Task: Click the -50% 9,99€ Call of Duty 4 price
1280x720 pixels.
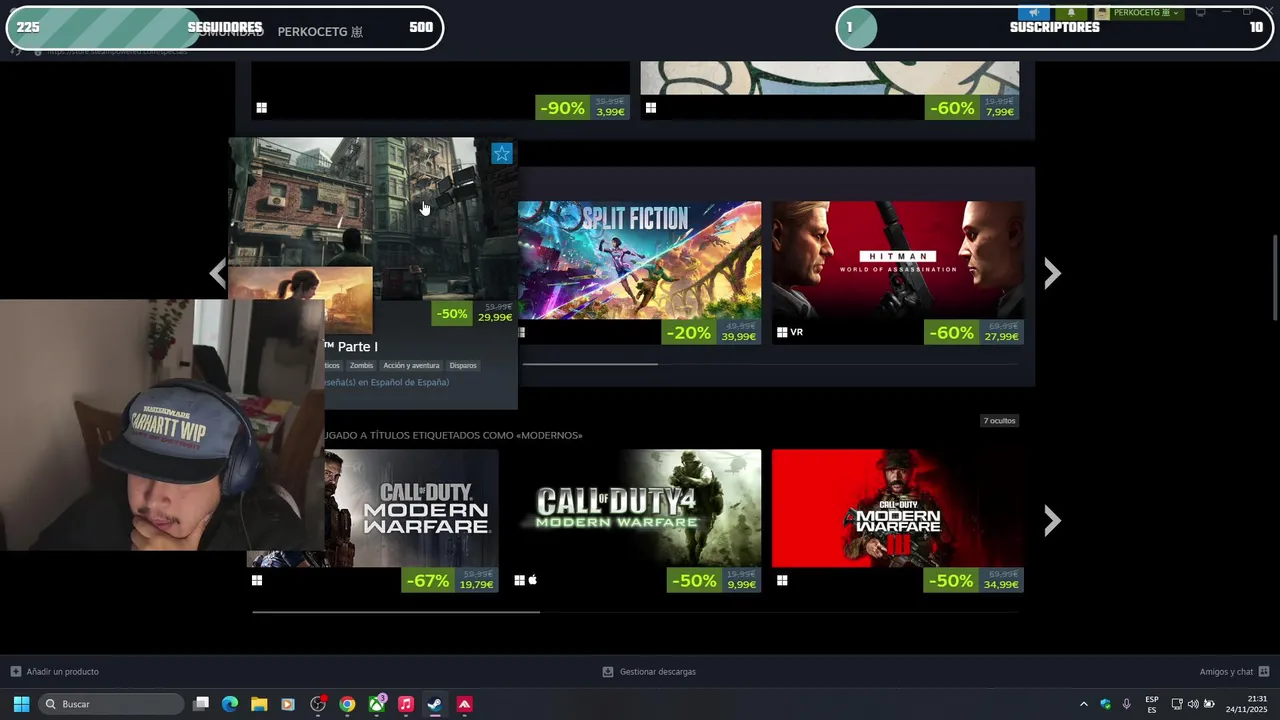Action: coord(714,580)
